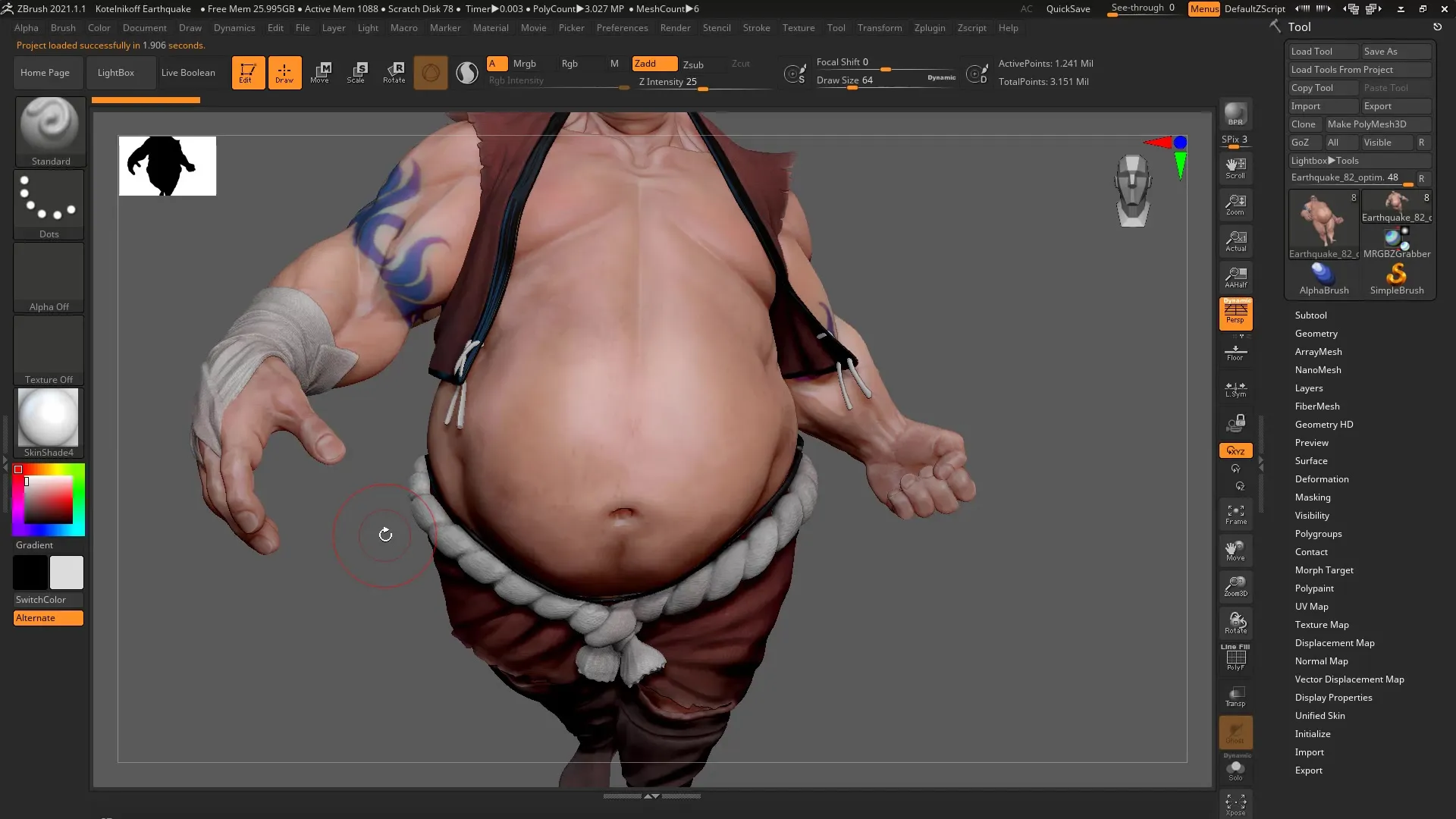
Task: Activate the Draw mode button
Action: click(284, 73)
